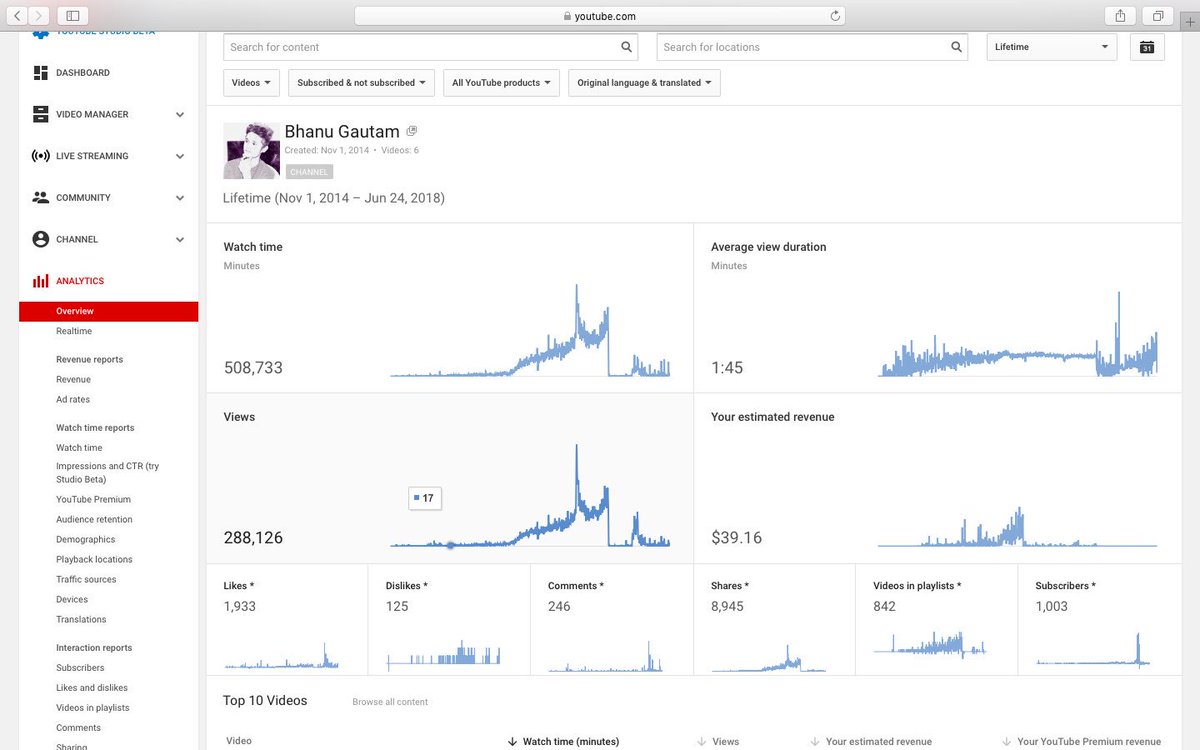
Task: Open the Devices report
Action: [72, 600]
